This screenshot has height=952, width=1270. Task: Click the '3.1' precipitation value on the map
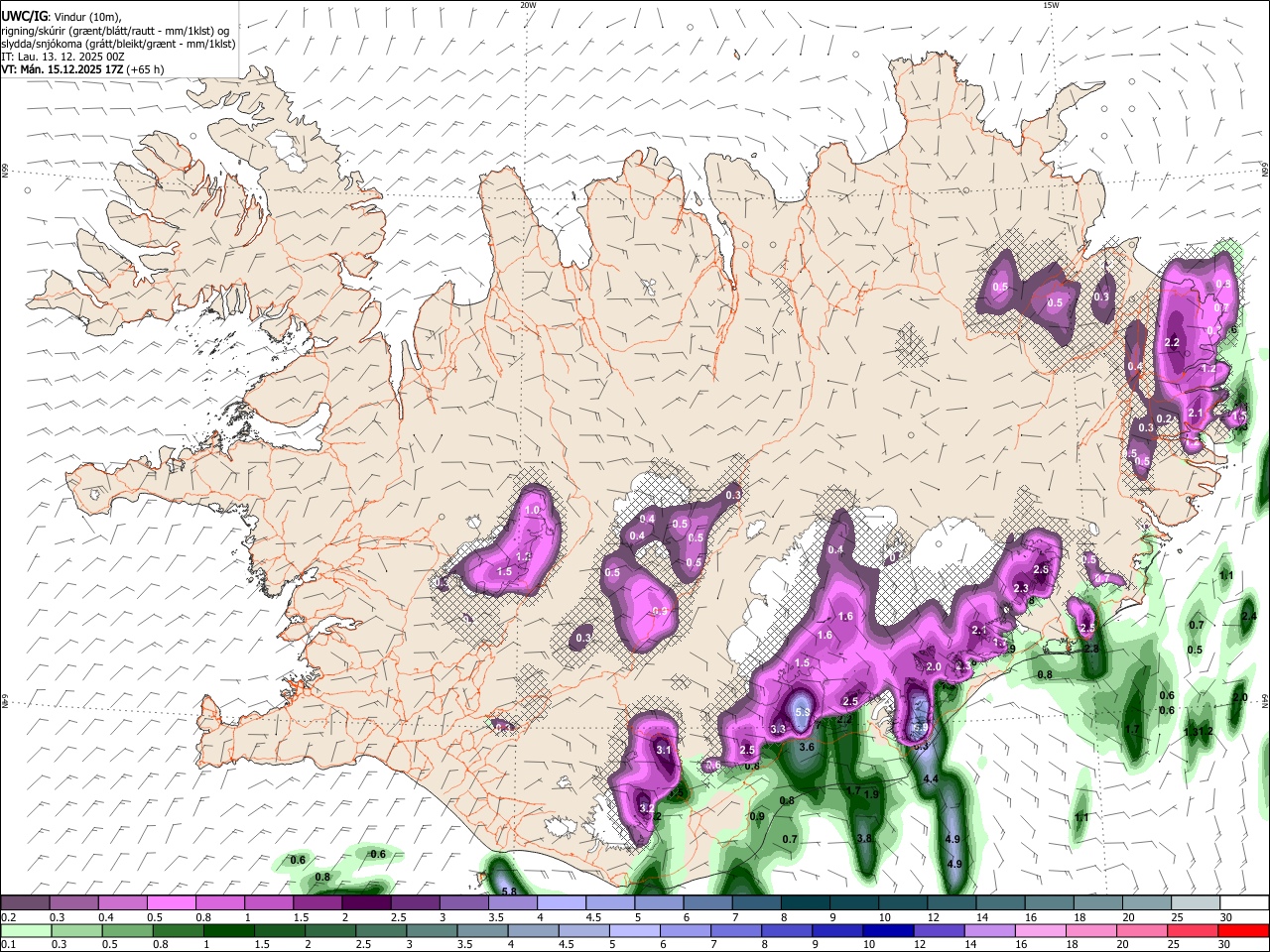664,751
